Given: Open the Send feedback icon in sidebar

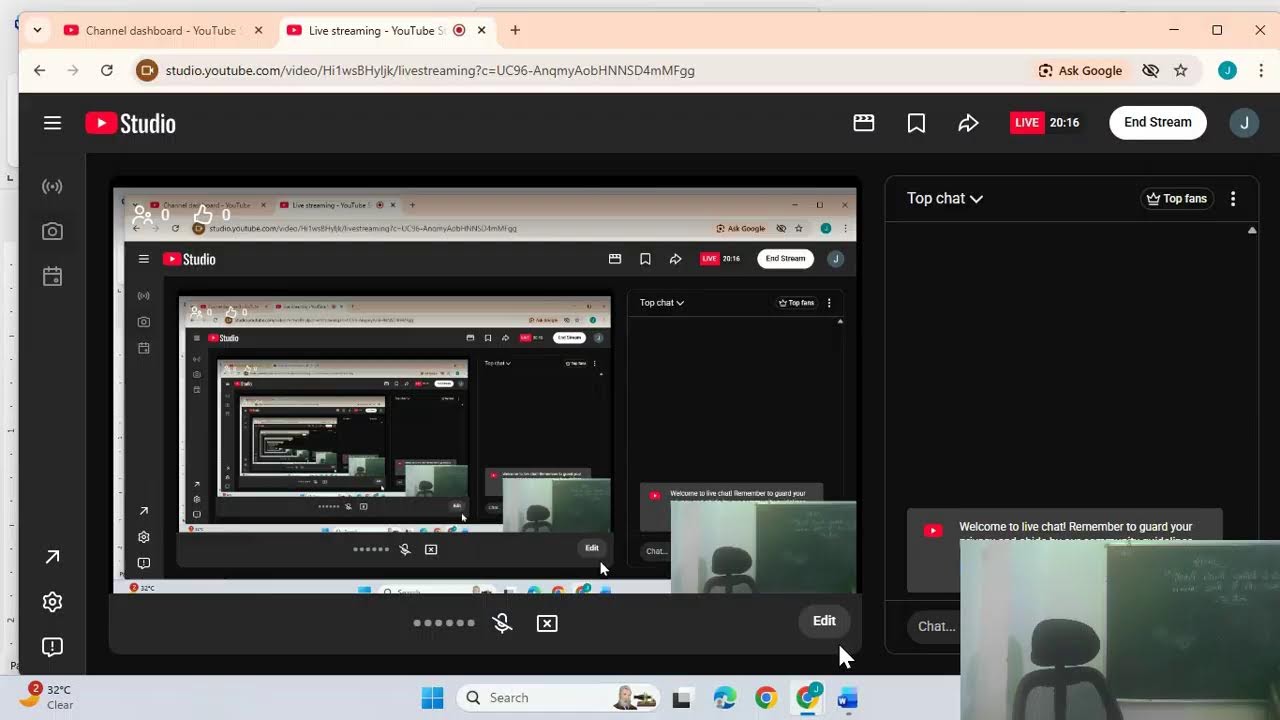Looking at the screenshot, I should click(x=52, y=647).
